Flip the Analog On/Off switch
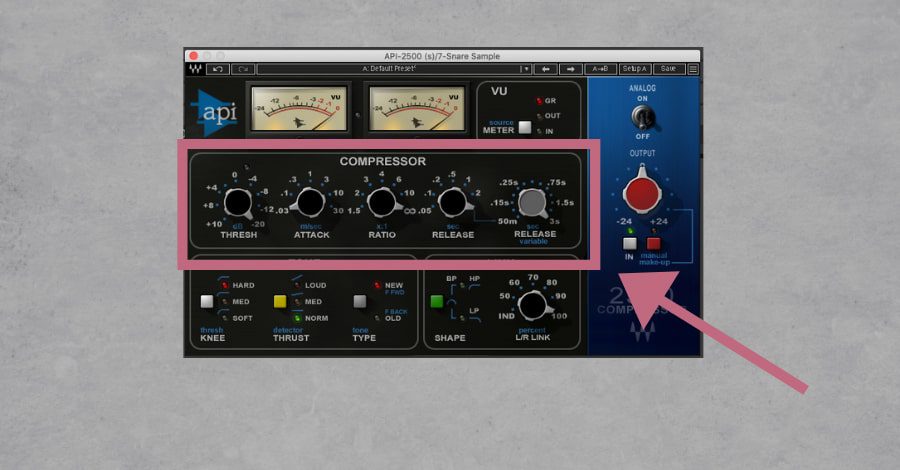This screenshot has height=470, width=900. (x=642, y=118)
